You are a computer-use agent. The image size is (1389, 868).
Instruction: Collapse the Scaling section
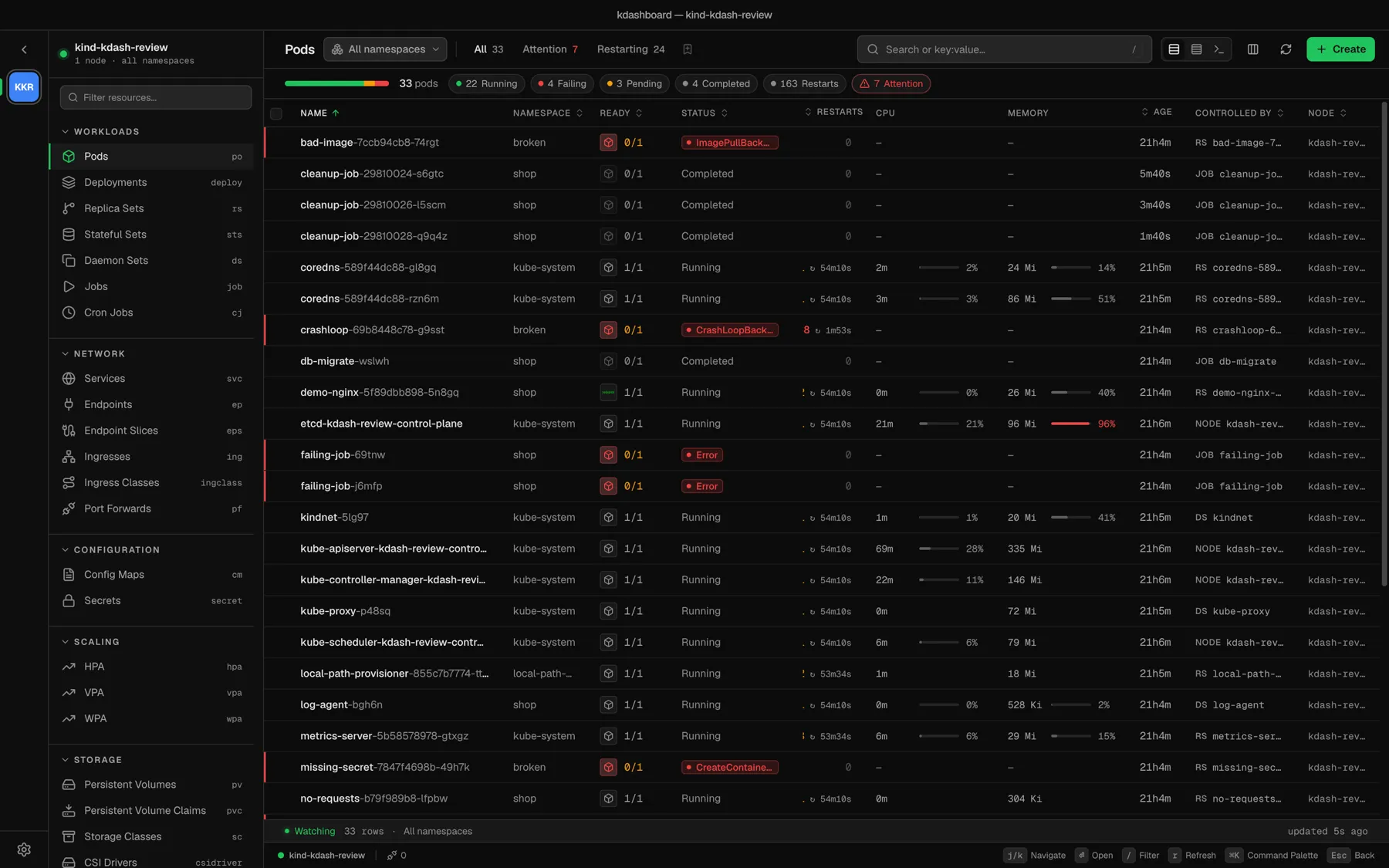(x=90, y=642)
